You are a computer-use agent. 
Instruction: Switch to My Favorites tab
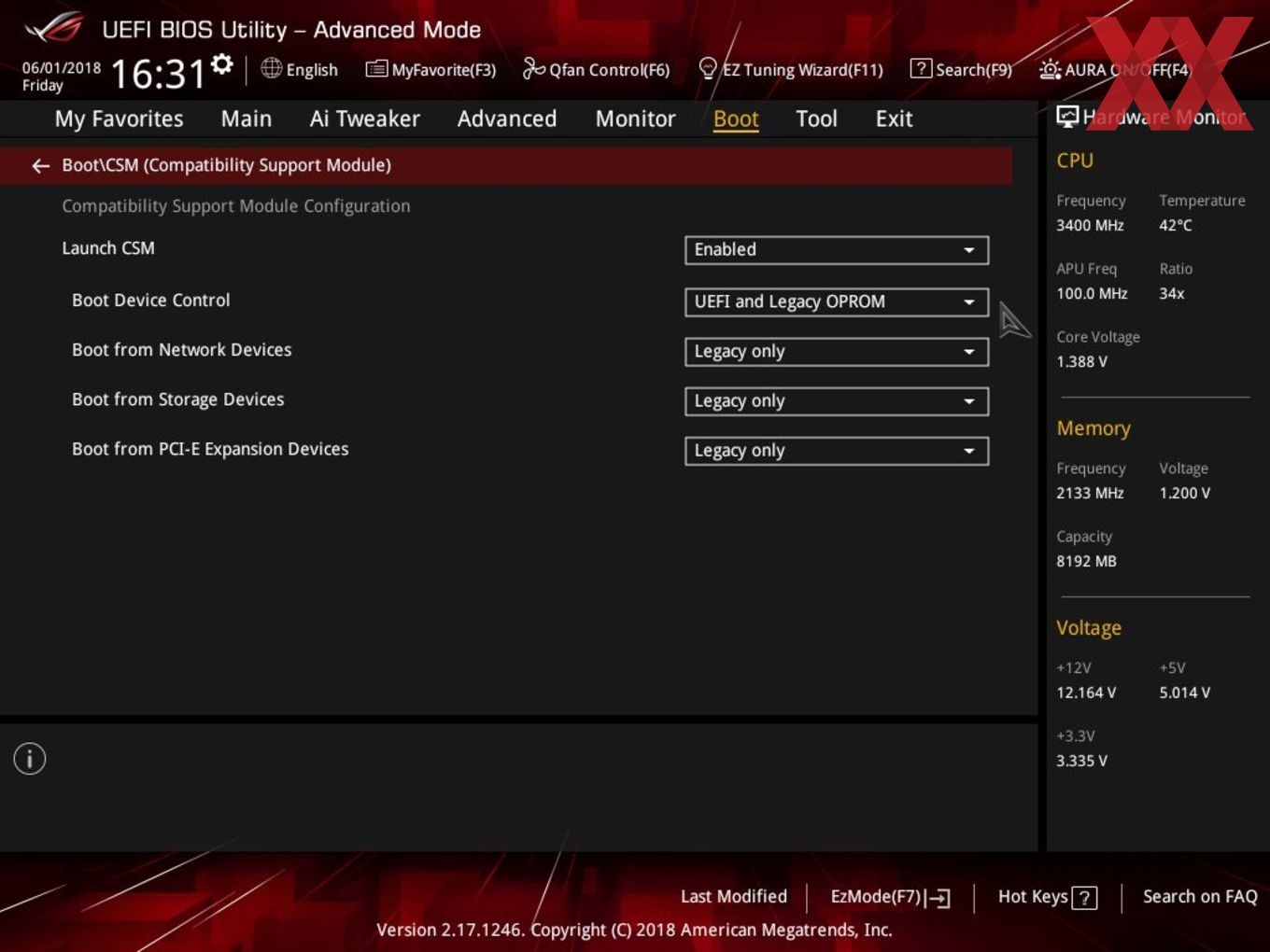click(120, 119)
